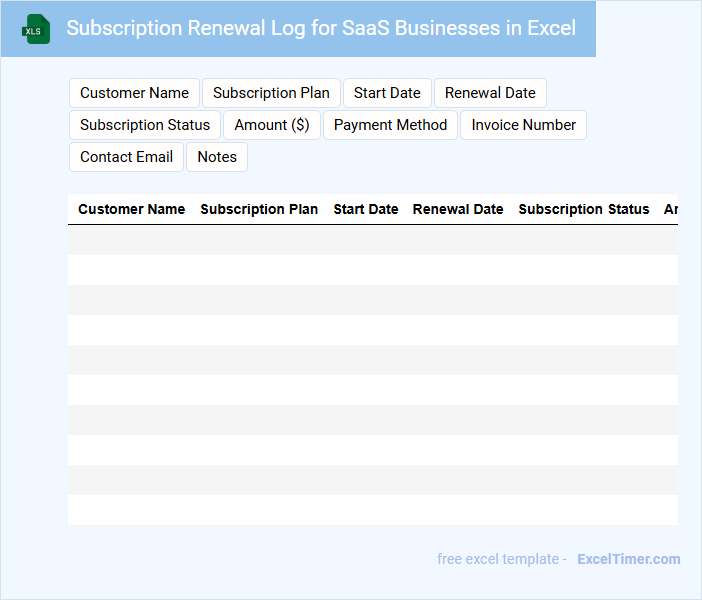
Task: Click the Customer Name column header
Action: click(x=131, y=210)
